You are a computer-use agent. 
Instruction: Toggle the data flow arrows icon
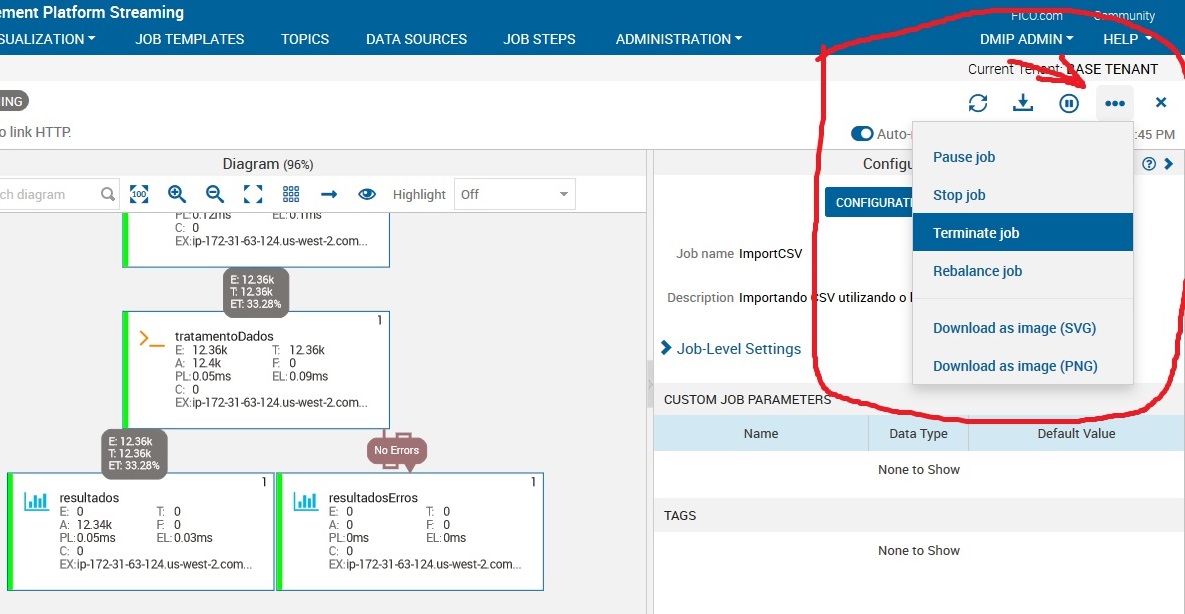coord(328,194)
